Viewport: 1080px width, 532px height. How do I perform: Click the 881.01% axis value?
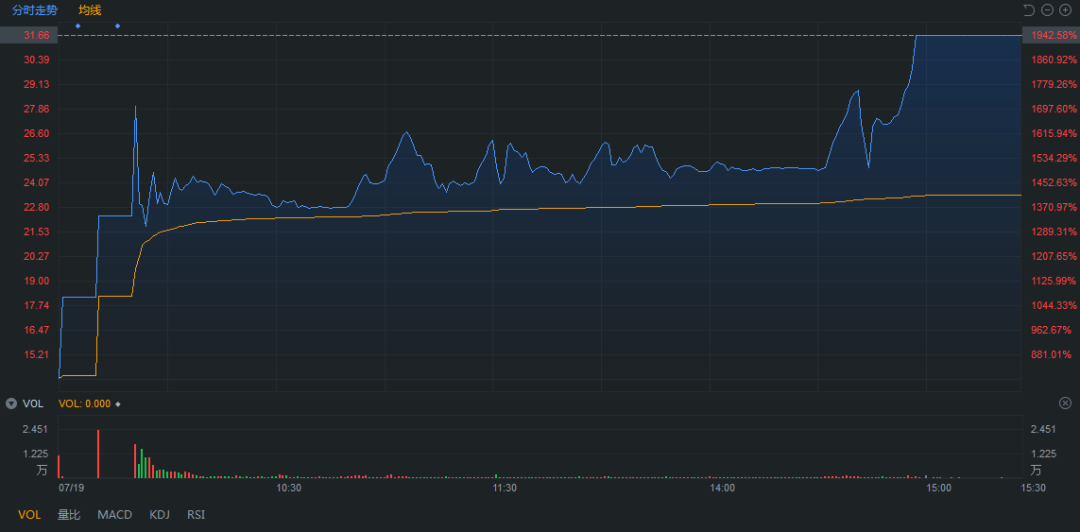[x=1051, y=355]
